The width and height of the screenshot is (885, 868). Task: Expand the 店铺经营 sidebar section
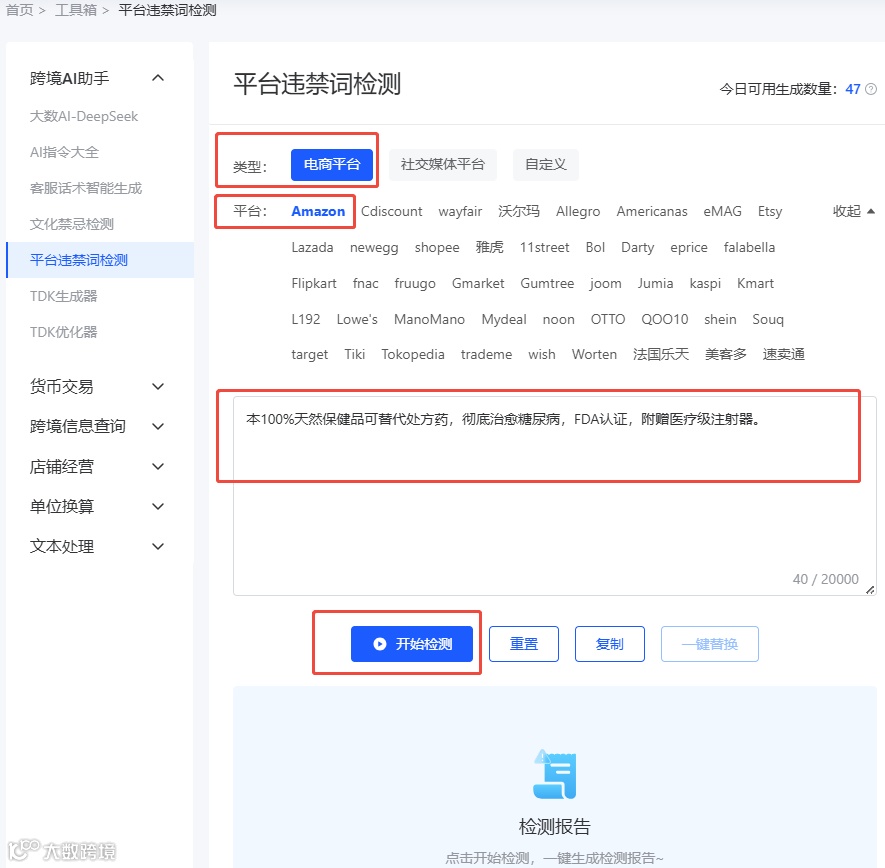[158, 467]
